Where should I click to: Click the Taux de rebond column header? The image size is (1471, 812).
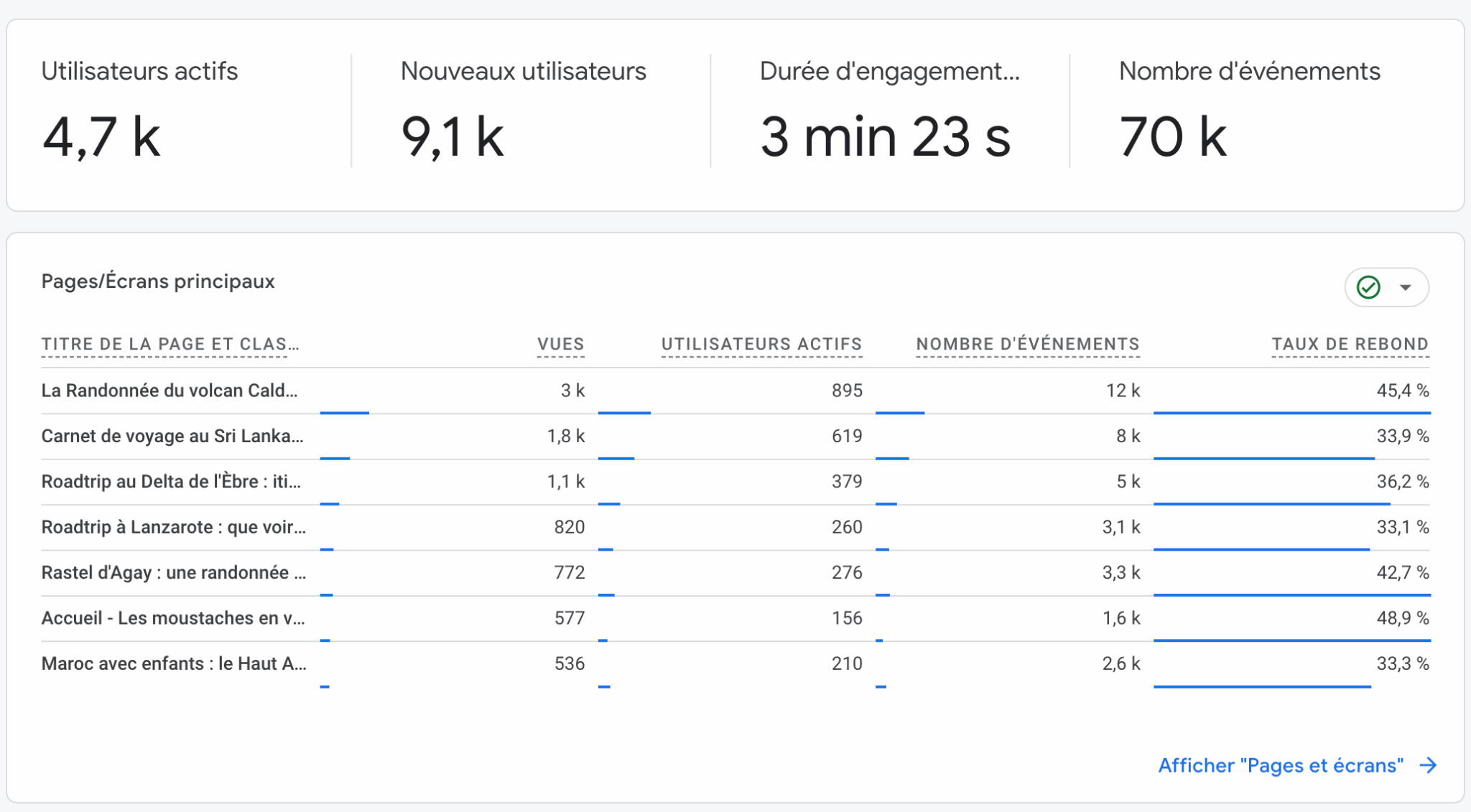1350,344
